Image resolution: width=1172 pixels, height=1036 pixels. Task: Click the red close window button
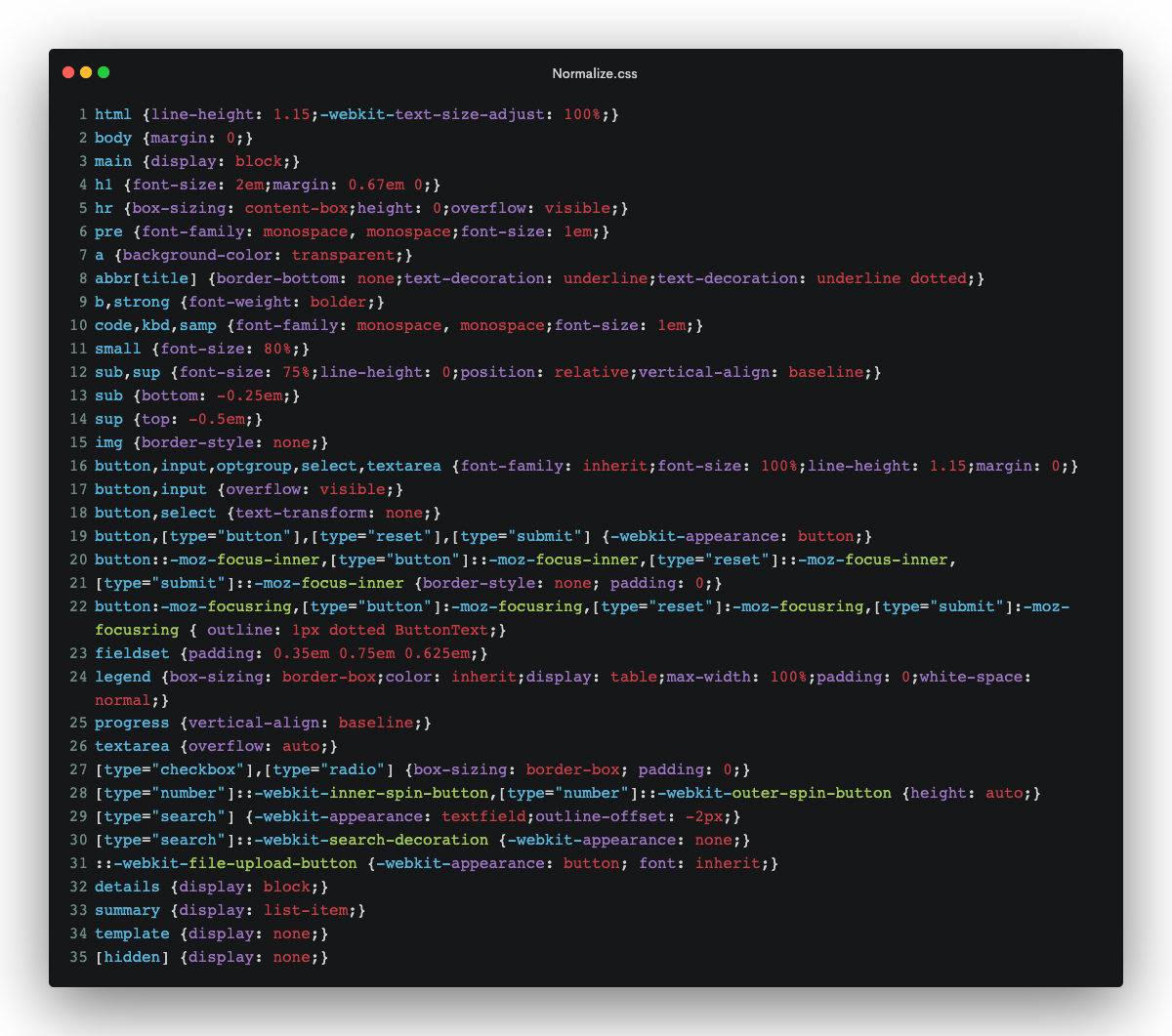click(x=68, y=72)
